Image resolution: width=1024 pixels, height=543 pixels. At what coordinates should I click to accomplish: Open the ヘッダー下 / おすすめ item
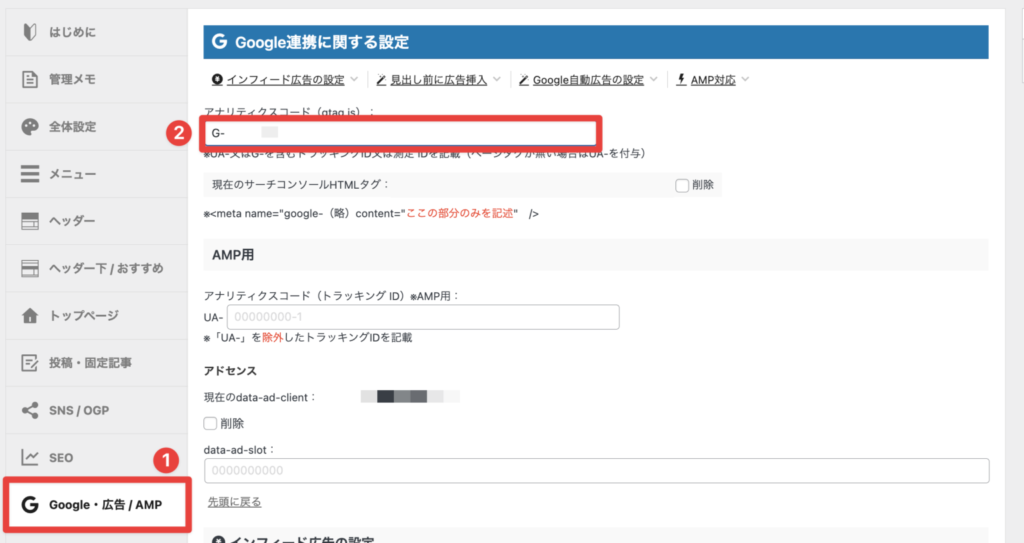pyautogui.click(x=97, y=268)
